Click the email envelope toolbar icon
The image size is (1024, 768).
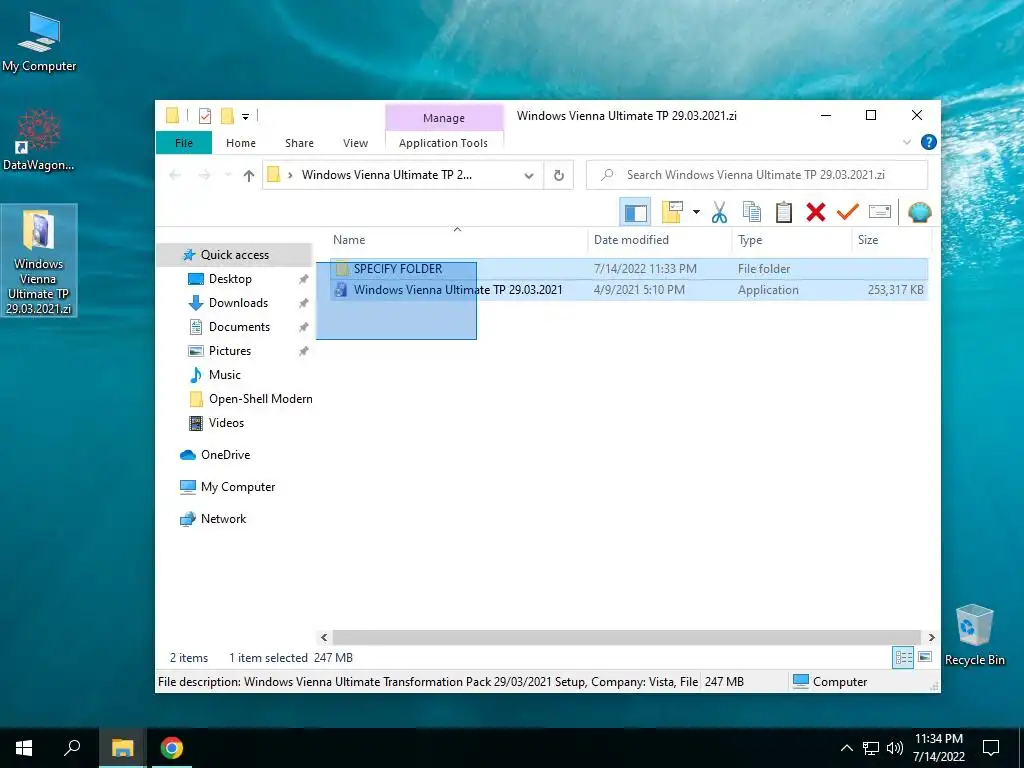pos(880,212)
